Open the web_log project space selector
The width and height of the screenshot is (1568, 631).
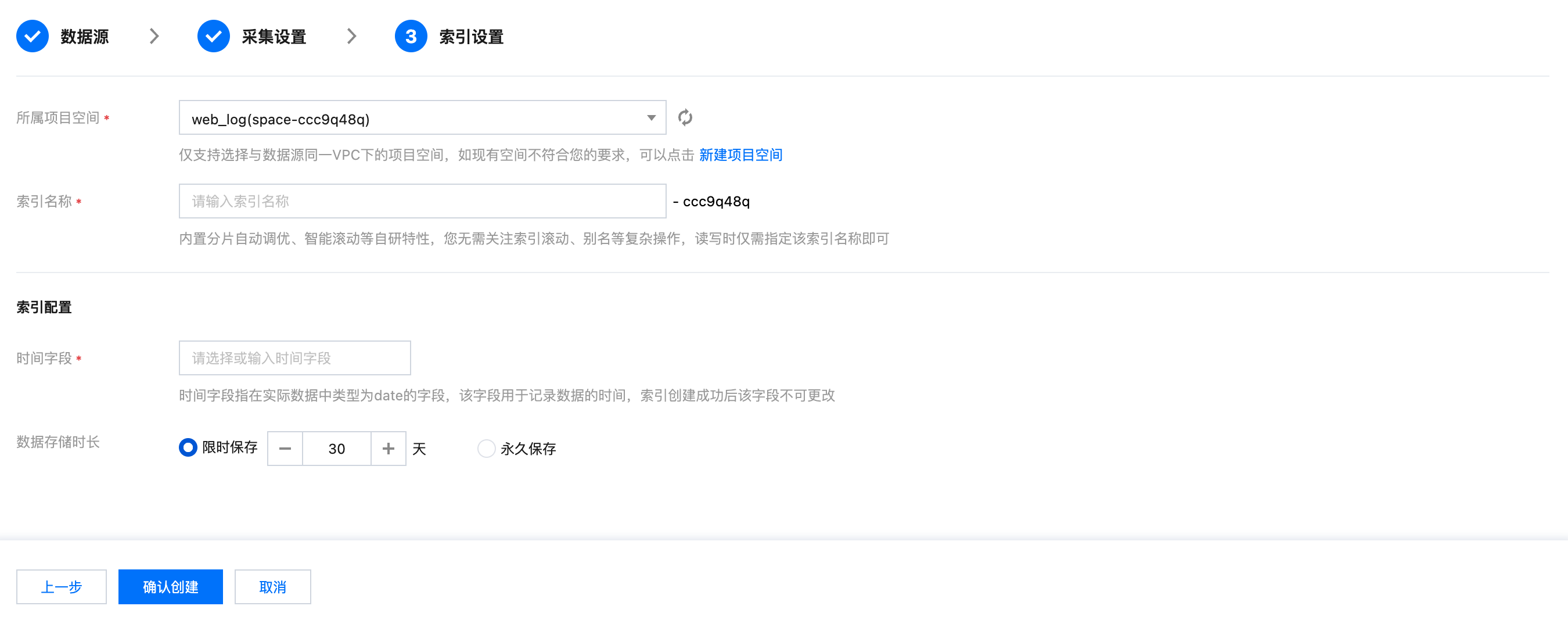pos(414,118)
